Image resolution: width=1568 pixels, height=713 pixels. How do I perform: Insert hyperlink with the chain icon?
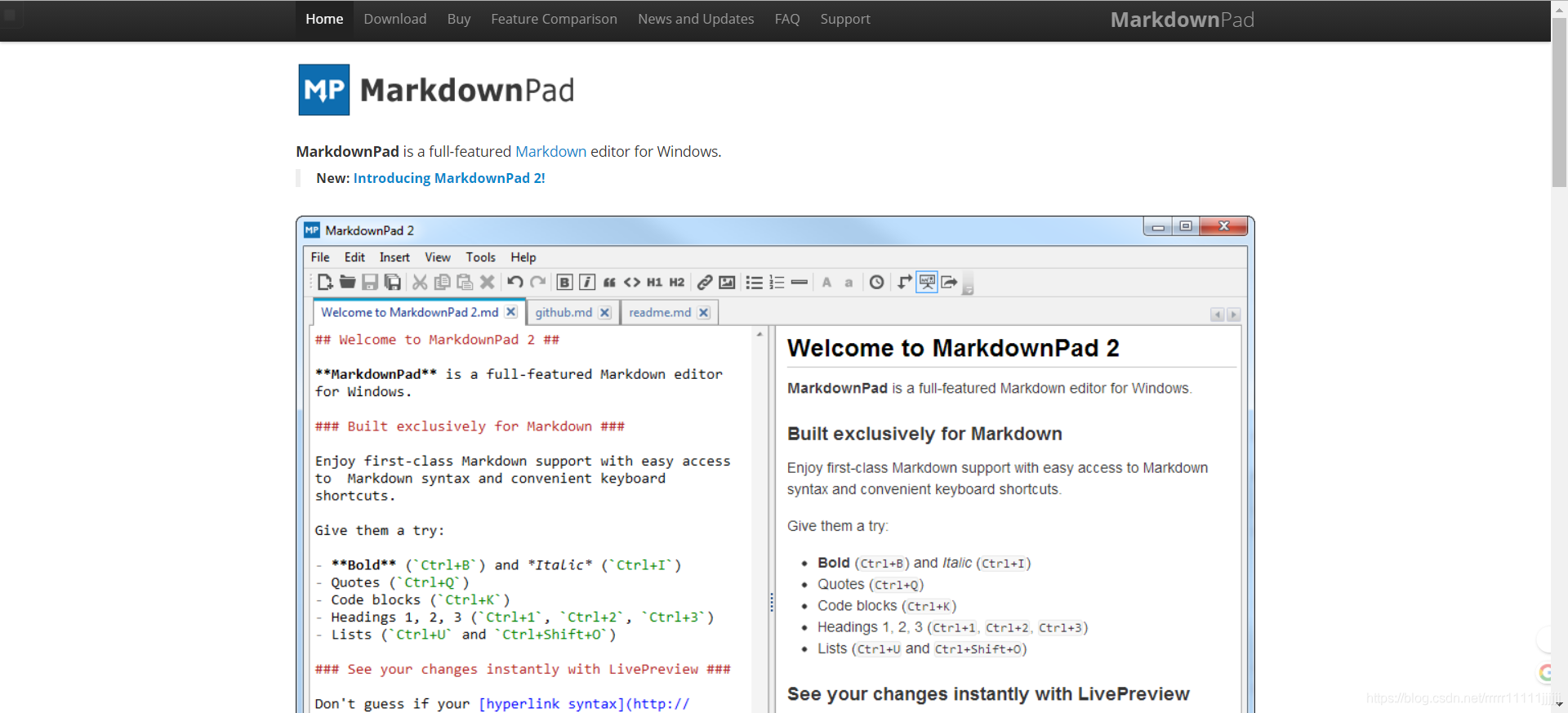[x=704, y=283]
